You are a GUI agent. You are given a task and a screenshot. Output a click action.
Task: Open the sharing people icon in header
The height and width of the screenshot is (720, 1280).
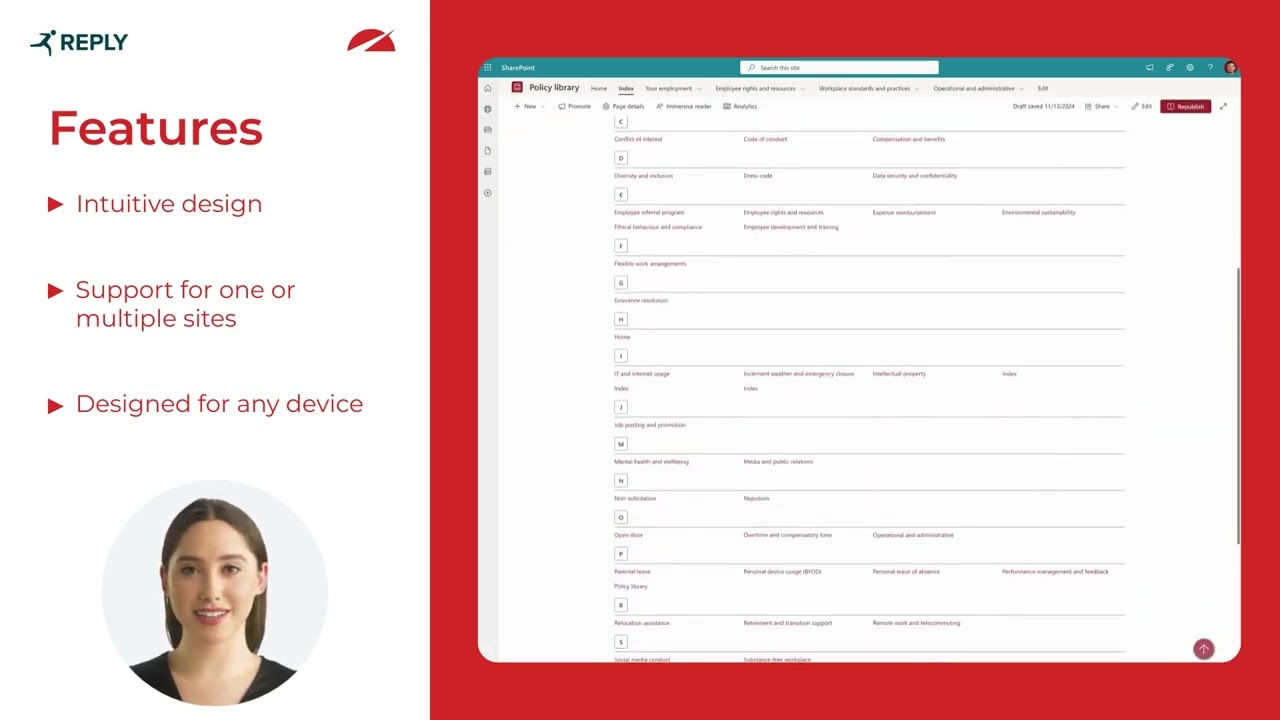(x=1169, y=68)
